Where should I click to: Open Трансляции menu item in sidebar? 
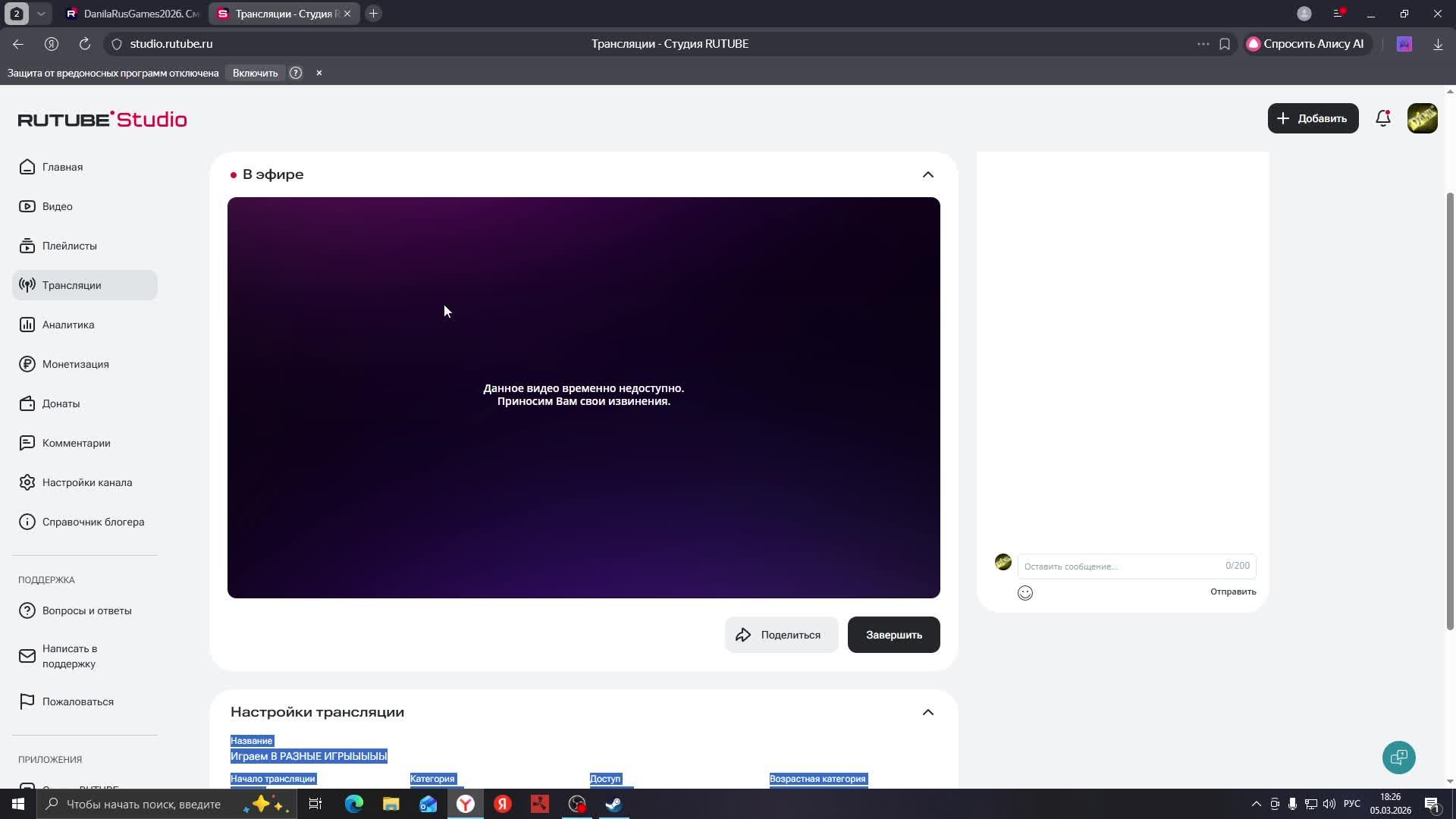(71, 285)
